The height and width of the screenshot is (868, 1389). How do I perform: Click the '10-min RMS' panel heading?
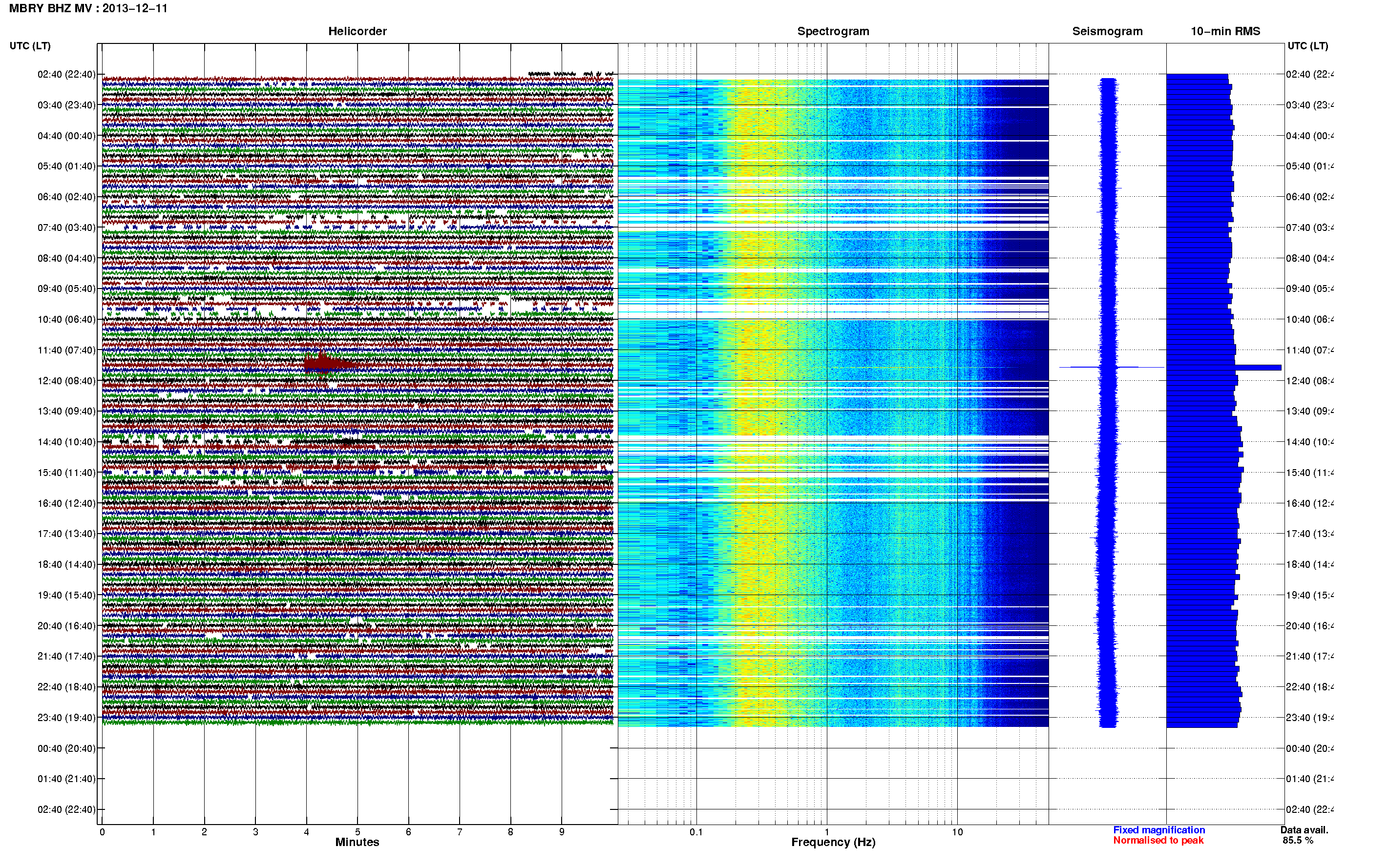(x=1225, y=32)
